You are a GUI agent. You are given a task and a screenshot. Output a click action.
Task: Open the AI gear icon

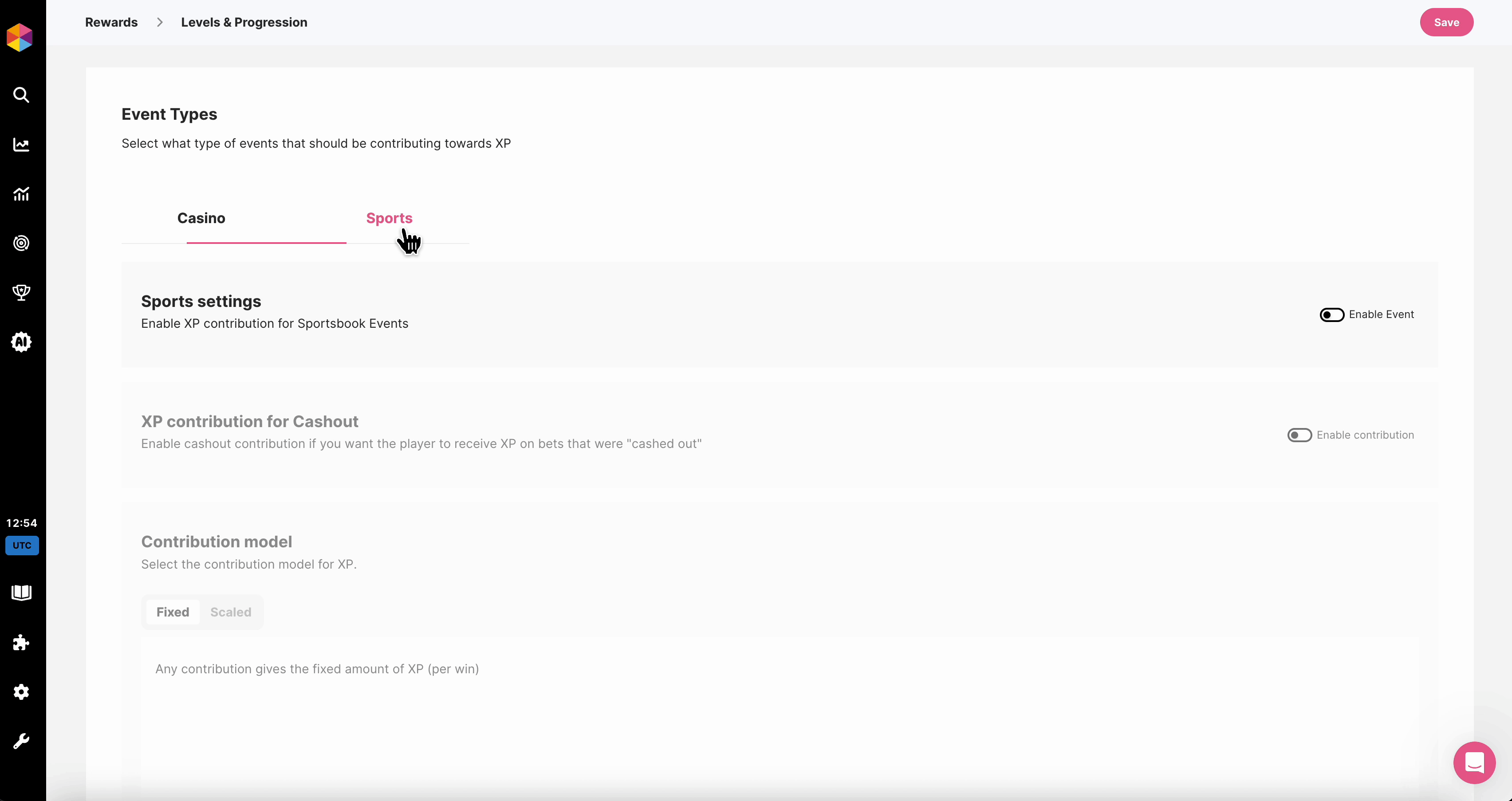[21, 342]
